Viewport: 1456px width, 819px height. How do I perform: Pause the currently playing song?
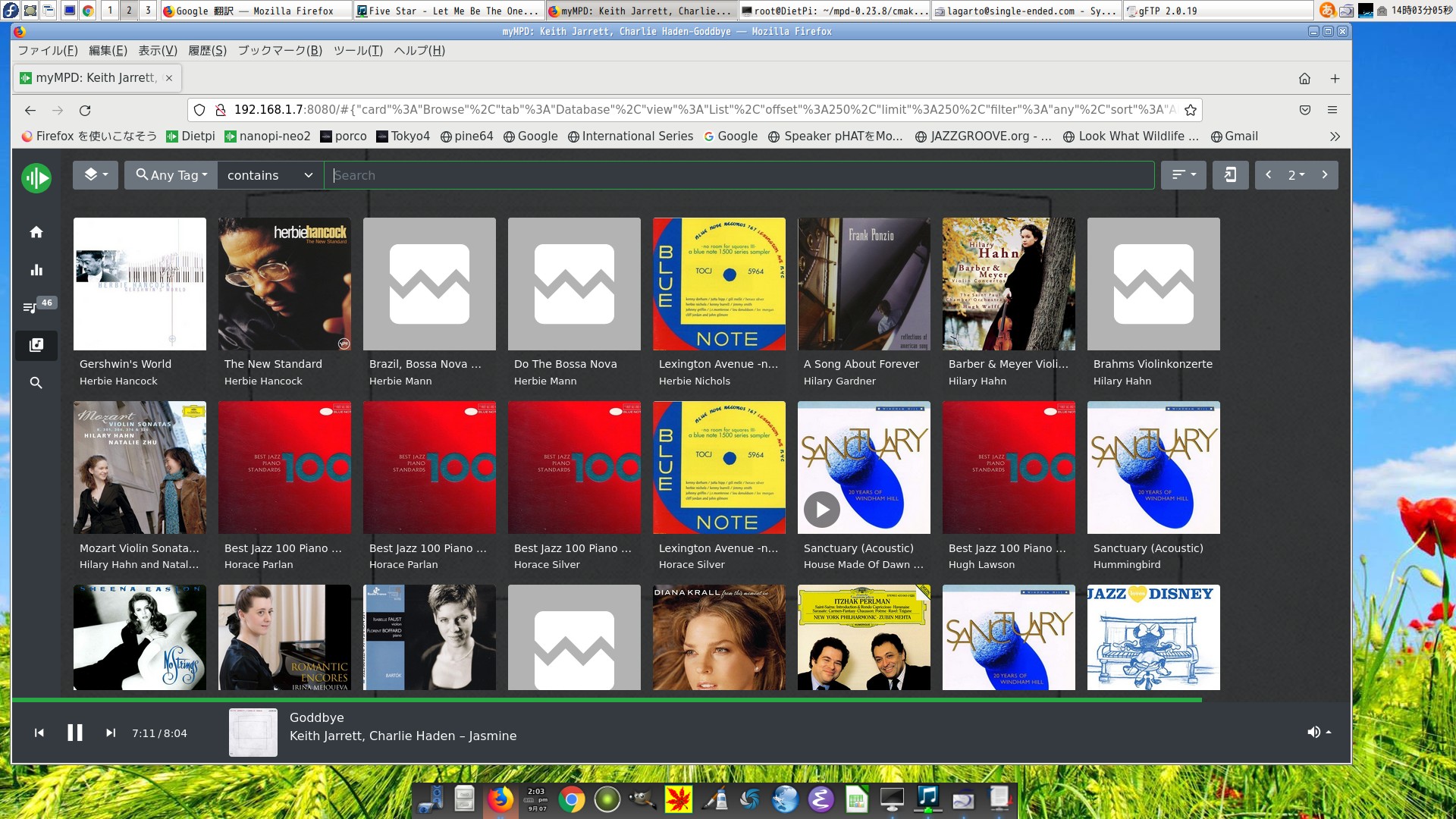click(74, 733)
